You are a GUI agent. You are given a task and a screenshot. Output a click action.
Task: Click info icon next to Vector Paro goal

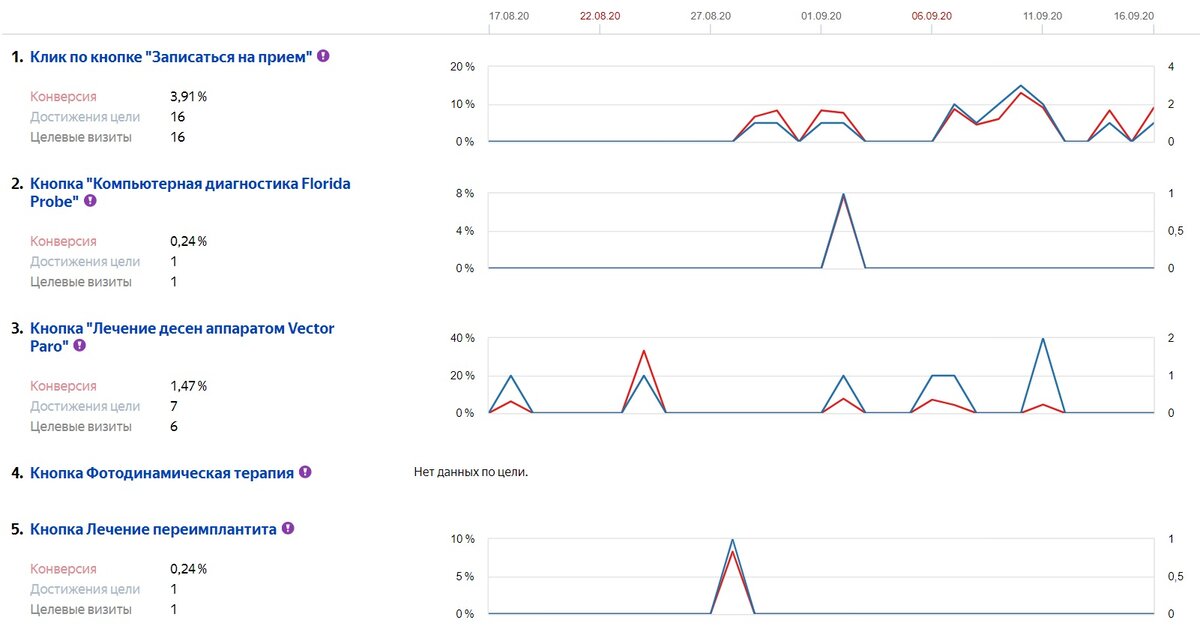(79, 345)
